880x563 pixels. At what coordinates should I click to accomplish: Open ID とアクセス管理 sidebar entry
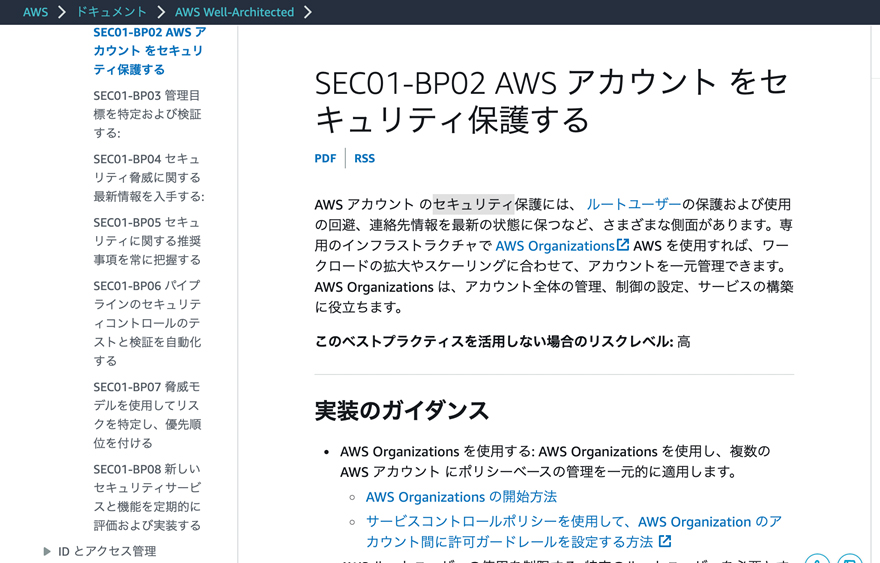[107, 551]
